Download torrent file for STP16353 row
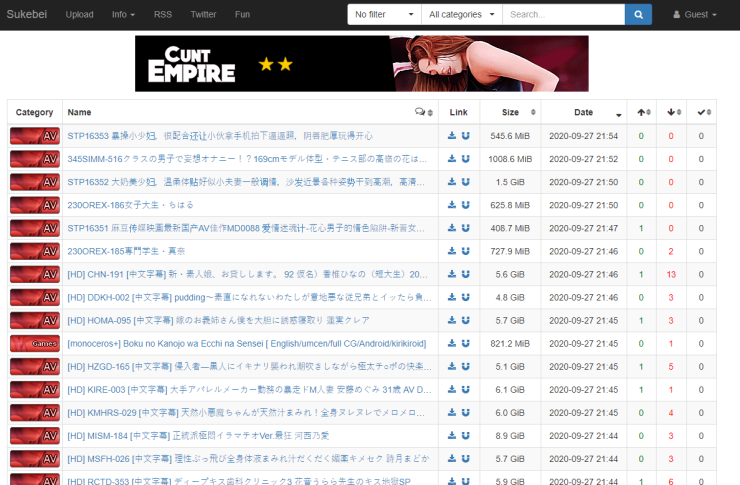This screenshot has height=485, width=740. [x=452, y=136]
